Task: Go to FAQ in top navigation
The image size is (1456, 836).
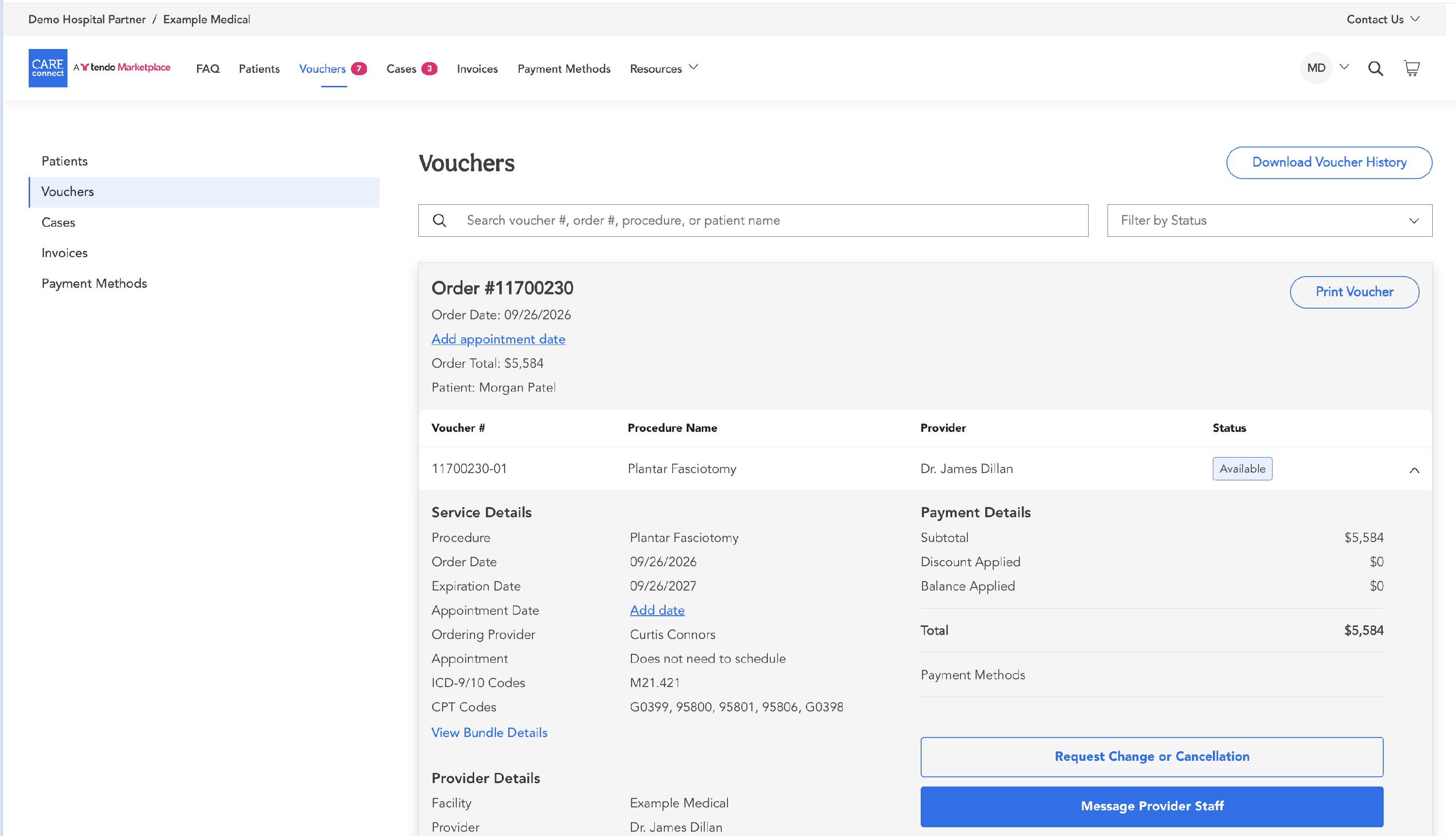Action: [x=207, y=68]
